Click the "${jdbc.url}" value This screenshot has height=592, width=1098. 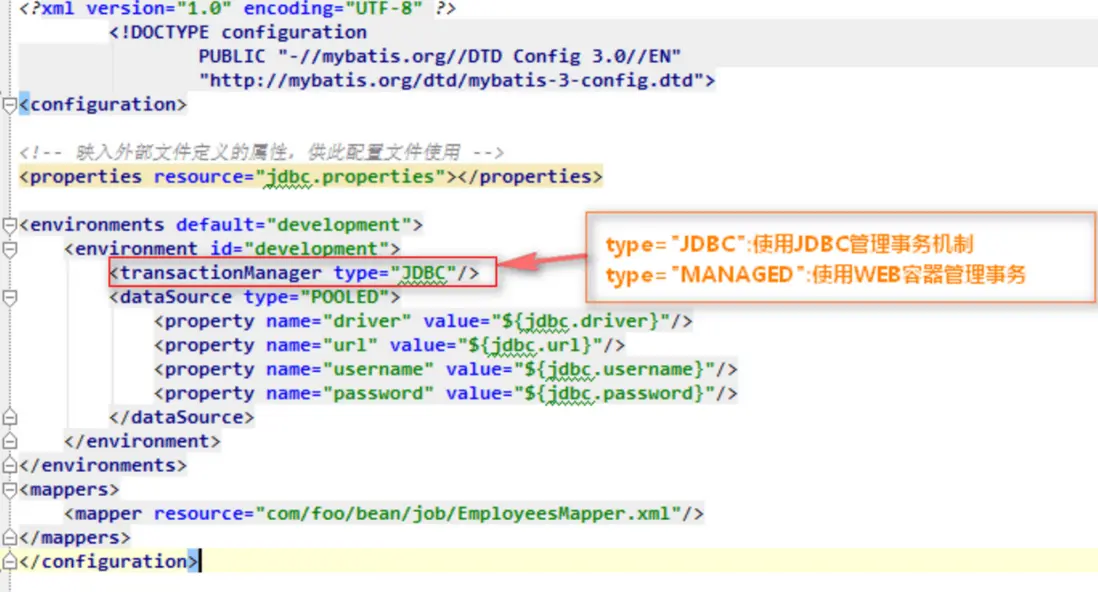coord(530,345)
